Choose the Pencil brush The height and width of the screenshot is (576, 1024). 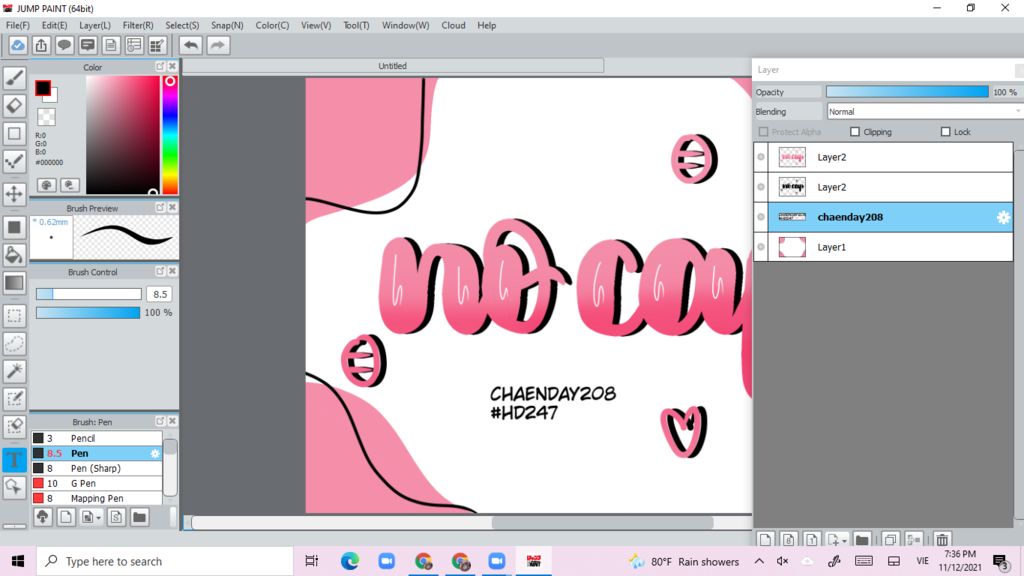97,438
